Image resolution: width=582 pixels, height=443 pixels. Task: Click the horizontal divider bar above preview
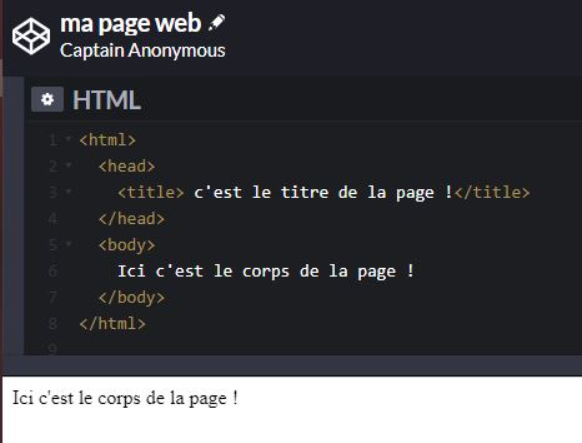click(292, 365)
